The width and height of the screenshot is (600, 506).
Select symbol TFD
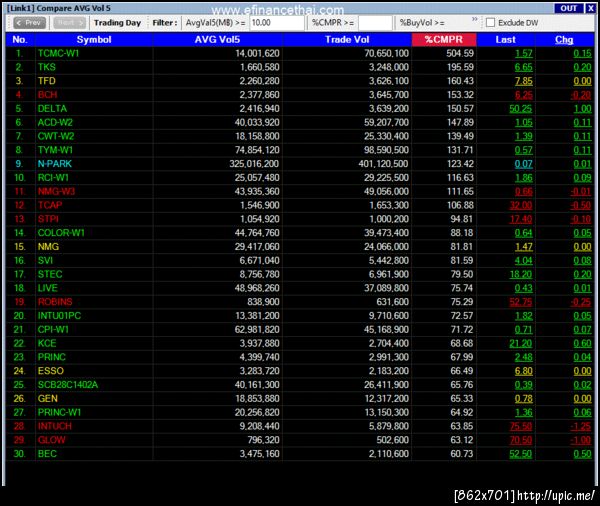point(47,81)
